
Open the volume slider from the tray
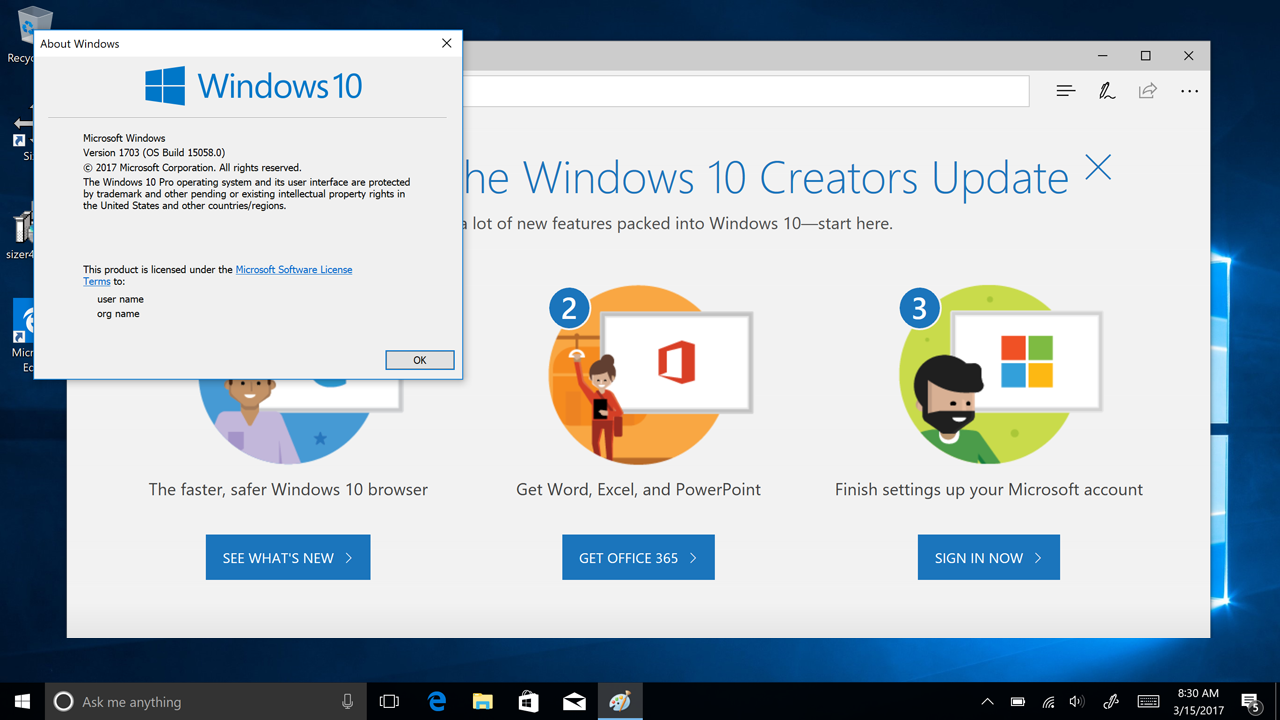click(x=1077, y=701)
